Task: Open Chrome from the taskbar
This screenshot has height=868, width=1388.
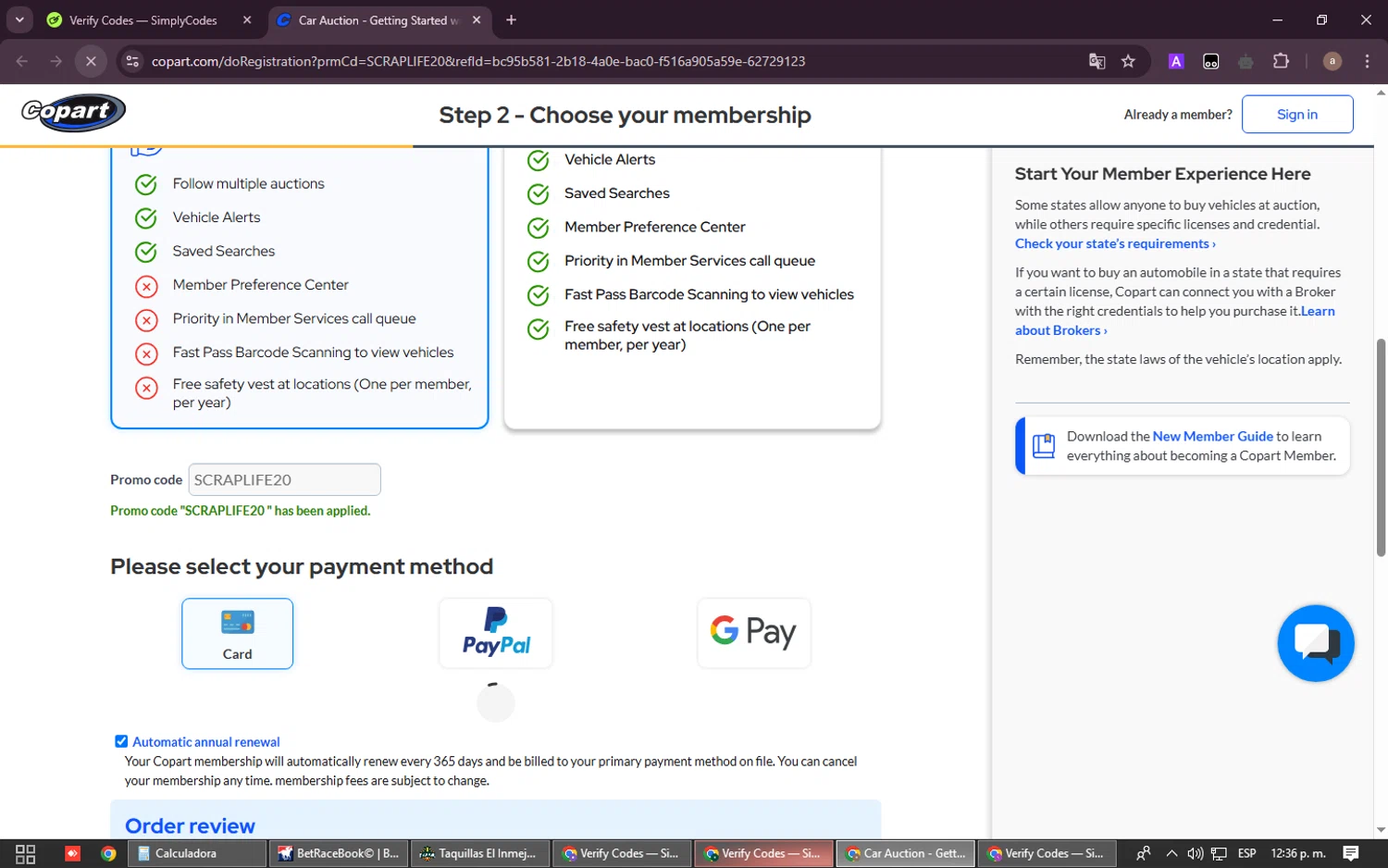Action: coord(108,853)
